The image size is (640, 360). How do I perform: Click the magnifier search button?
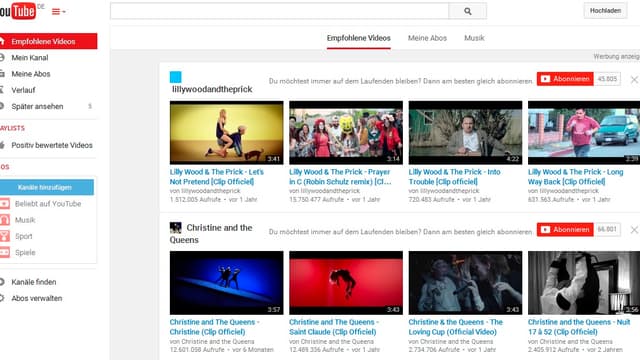468,11
